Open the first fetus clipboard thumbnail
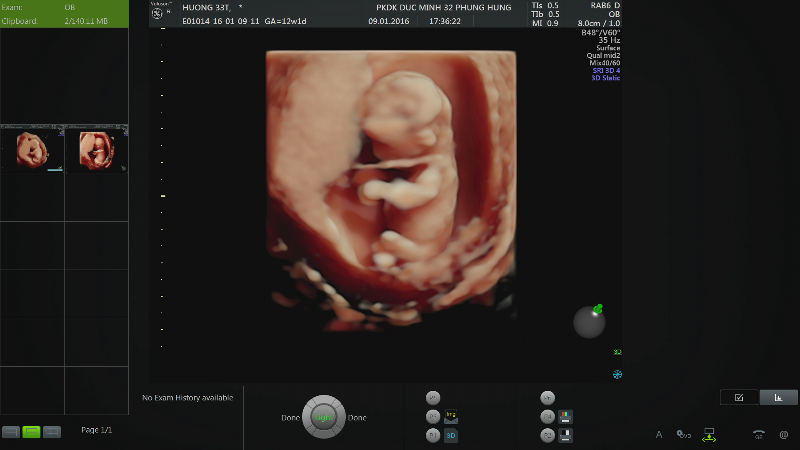This screenshot has width=800, height=450. 32,148
